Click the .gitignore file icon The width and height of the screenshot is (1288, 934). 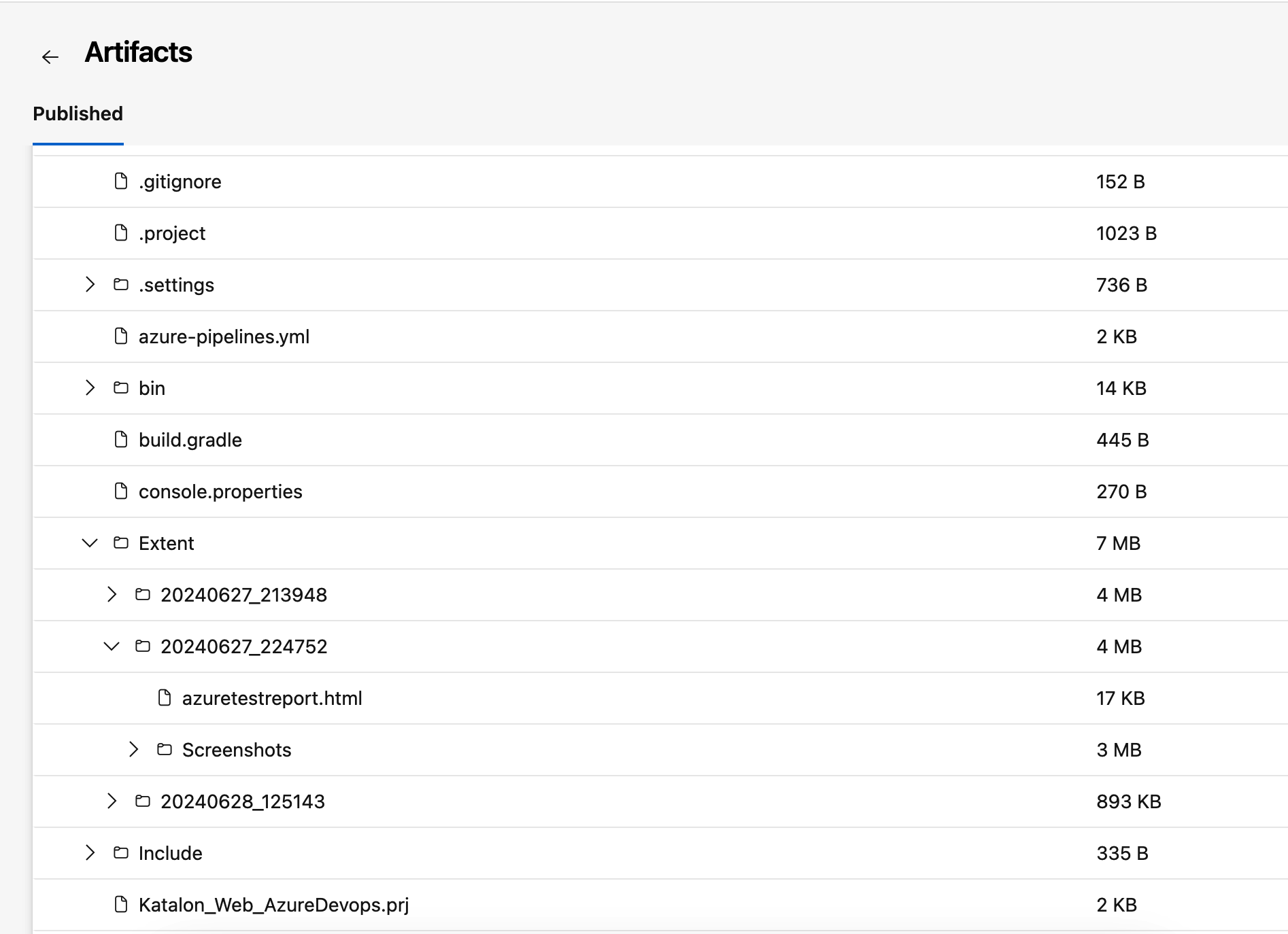coord(121,181)
